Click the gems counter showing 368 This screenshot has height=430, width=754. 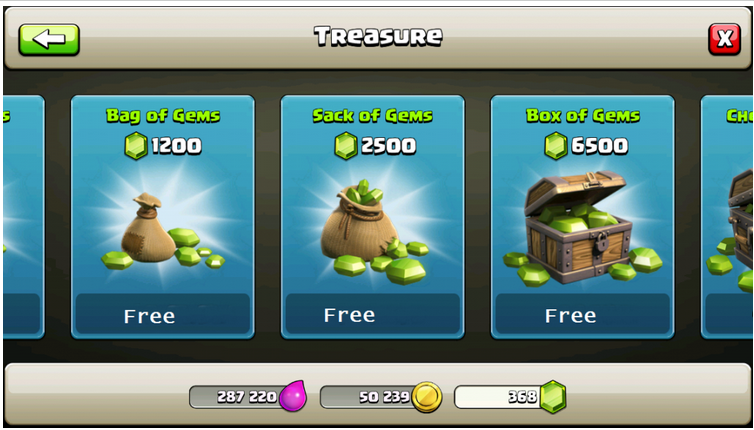coord(498,397)
